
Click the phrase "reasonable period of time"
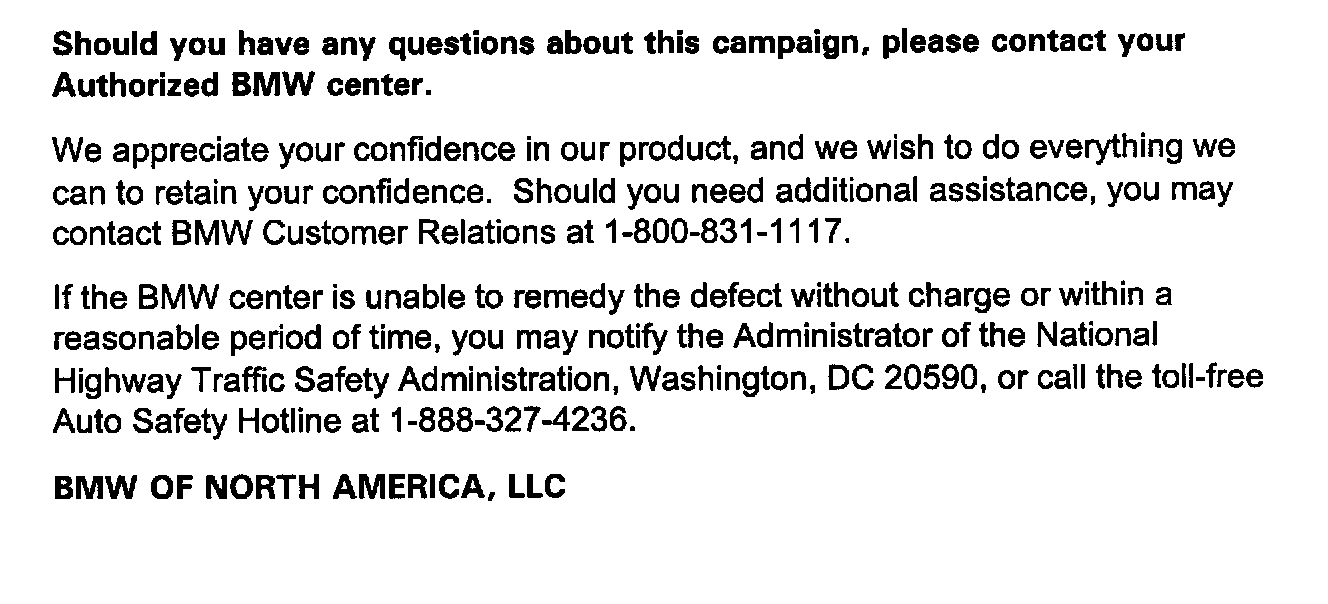coord(246,338)
